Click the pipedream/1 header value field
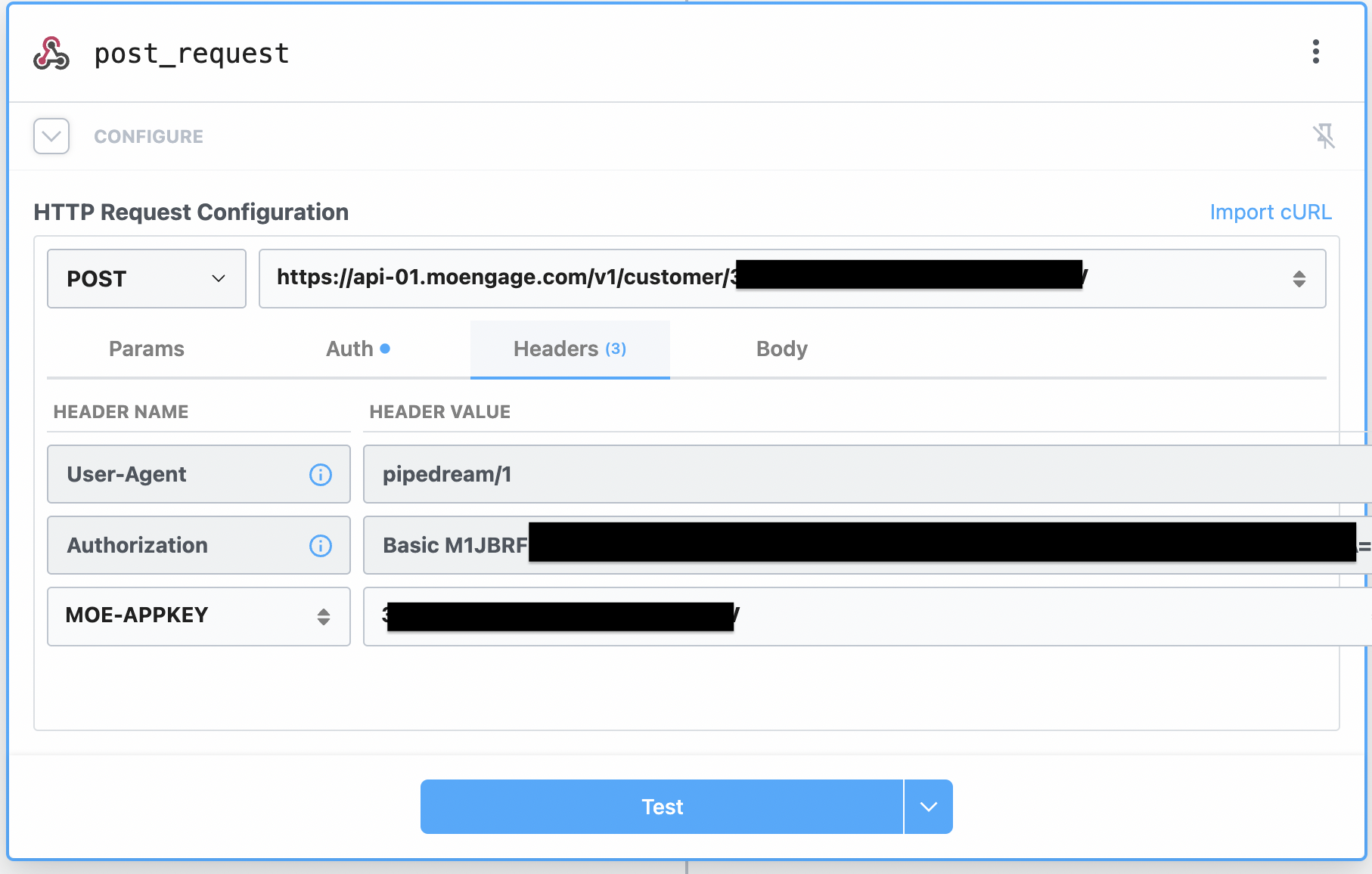 [867, 474]
